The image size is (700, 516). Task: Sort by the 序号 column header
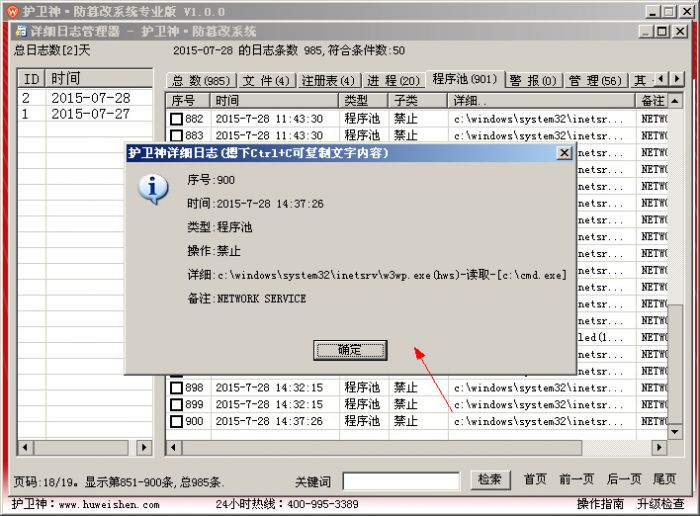188,101
